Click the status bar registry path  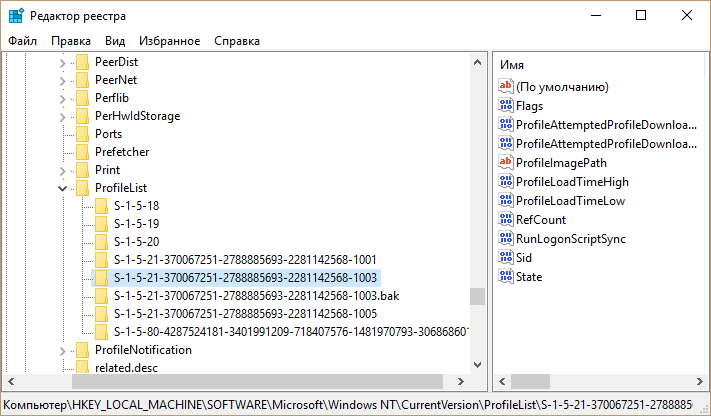(x=348, y=404)
